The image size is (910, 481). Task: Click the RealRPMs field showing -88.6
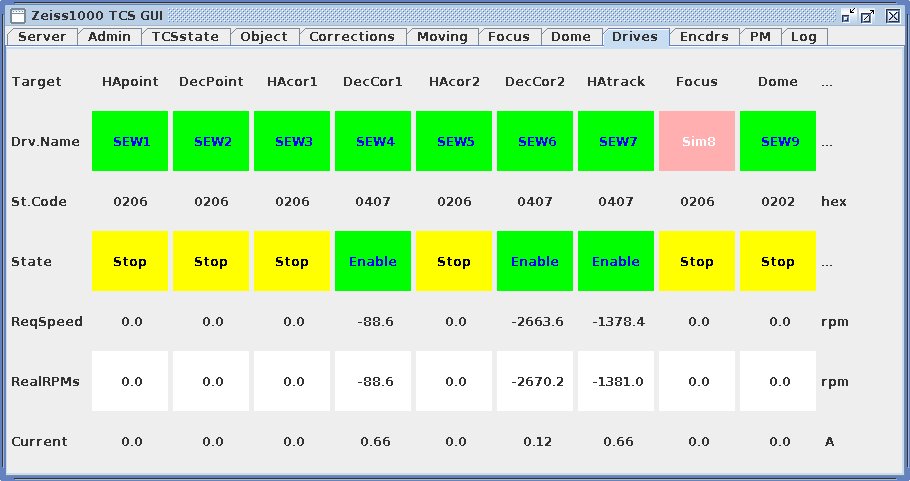click(373, 381)
